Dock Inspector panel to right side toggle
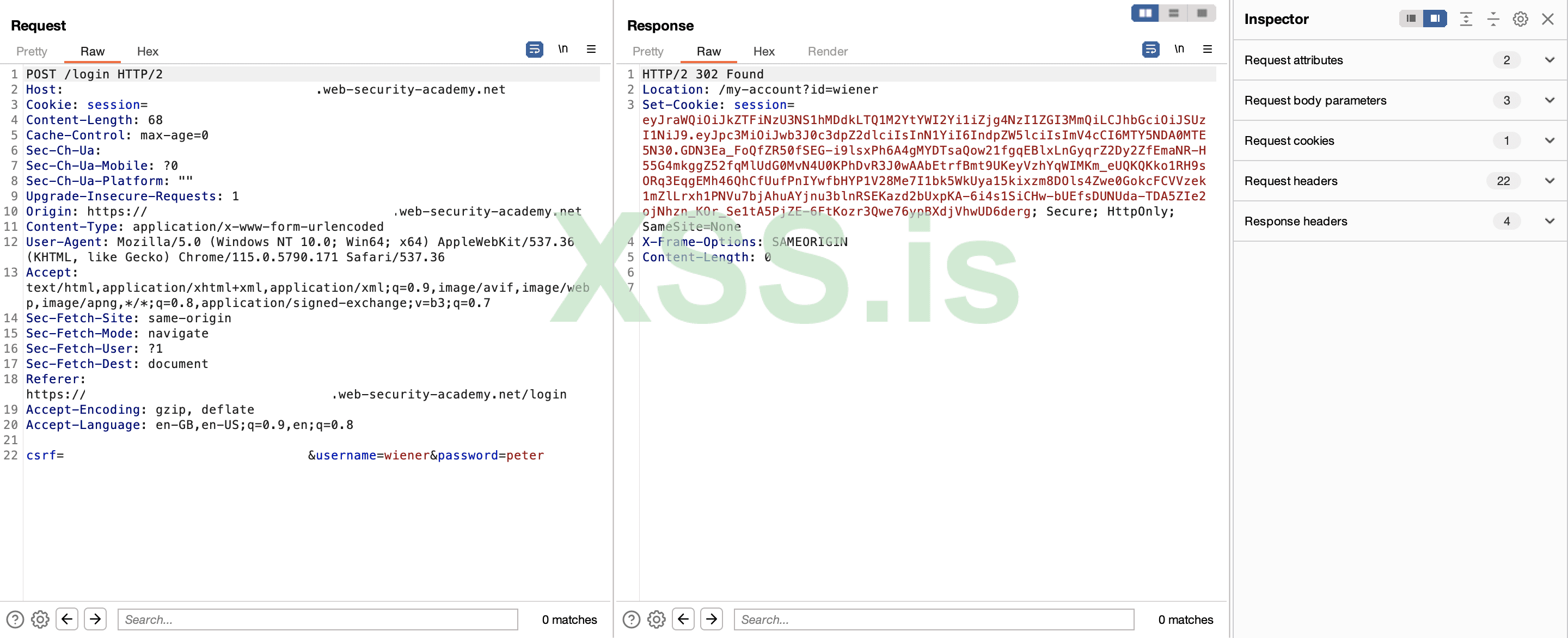1568x638 pixels. click(1434, 19)
